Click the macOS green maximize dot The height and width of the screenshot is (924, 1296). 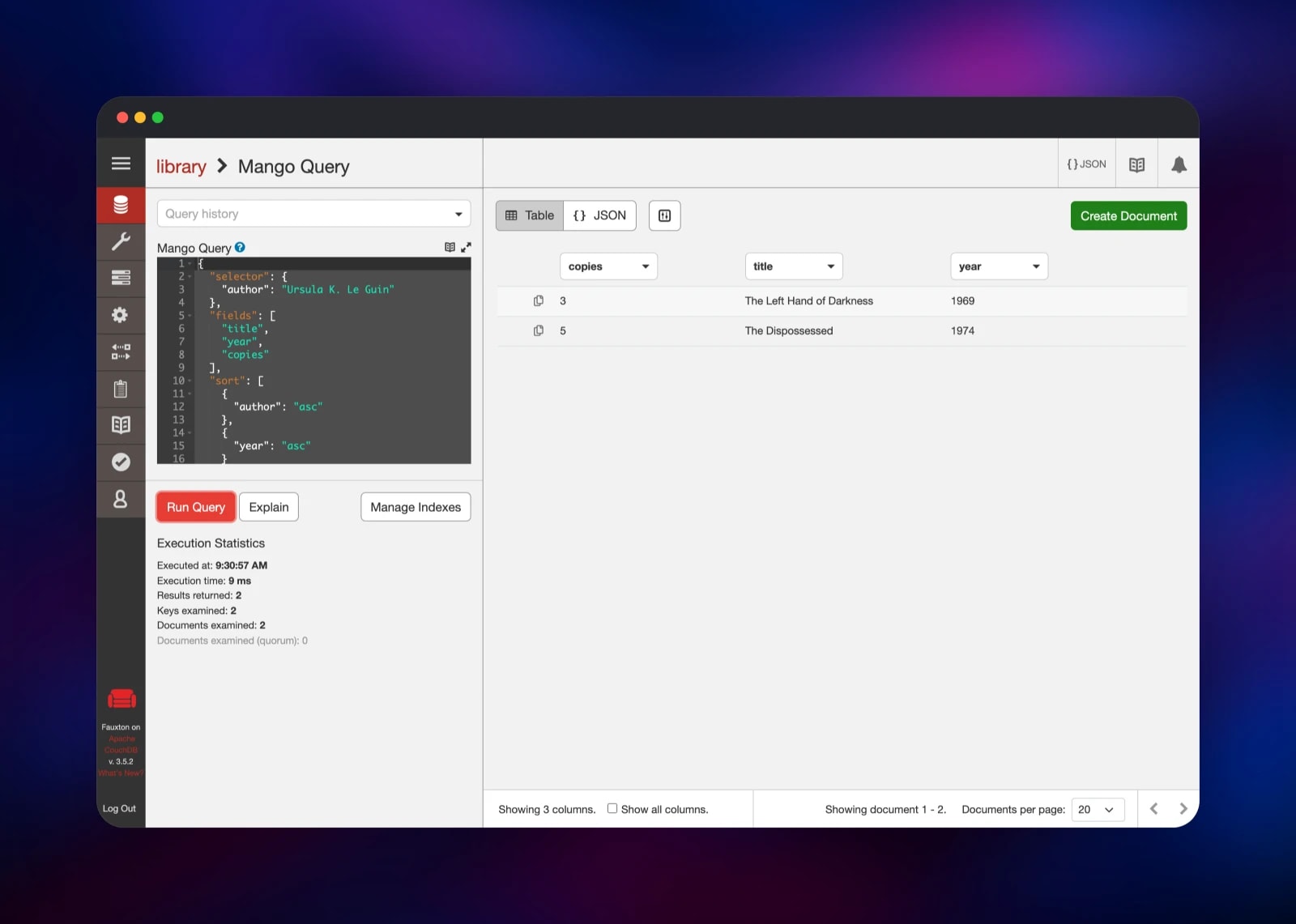pyautogui.click(x=158, y=117)
